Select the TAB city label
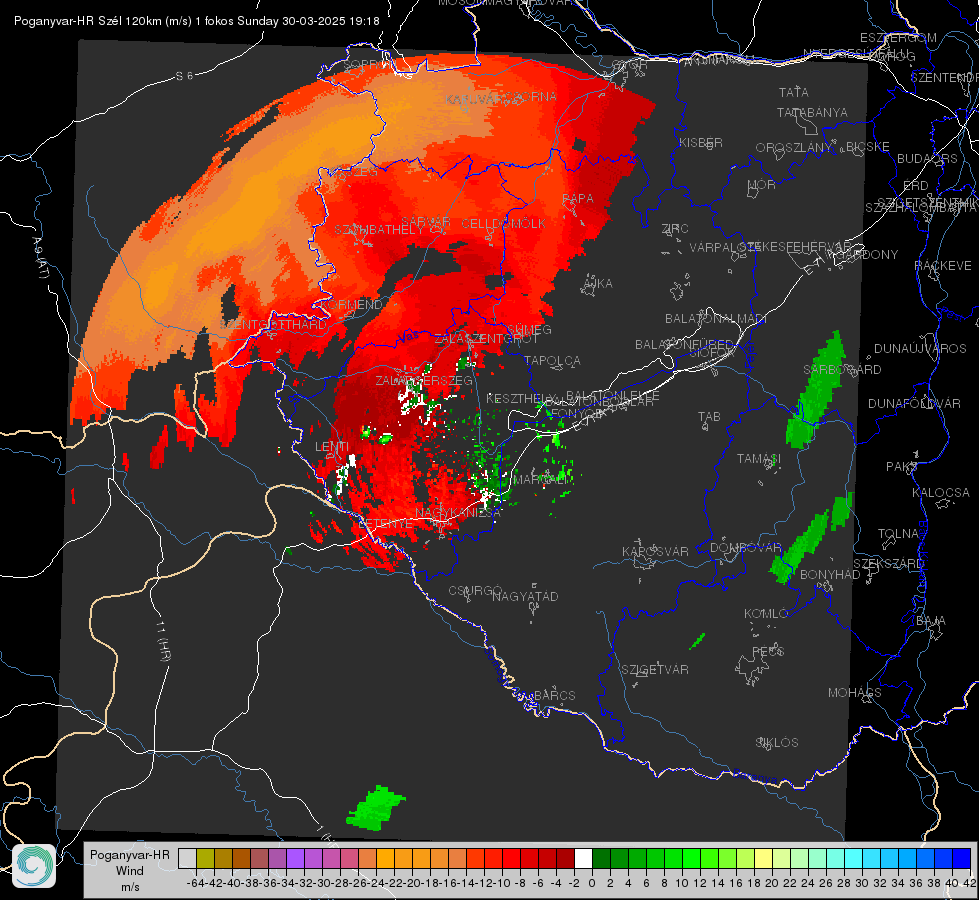 [x=709, y=416]
